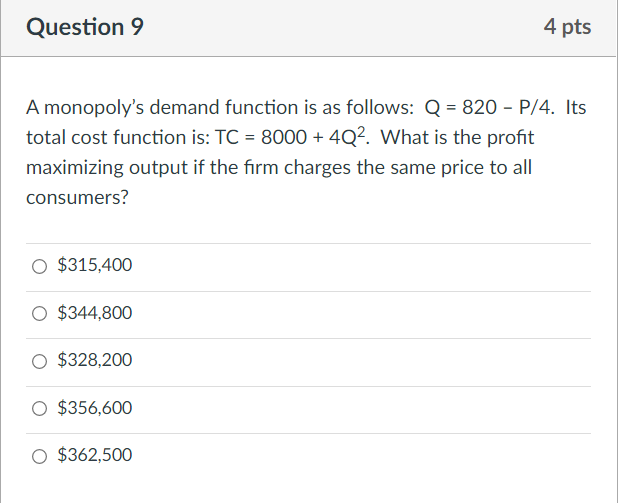622x503 pixels.
Task: Click the demand function "Q = 820 – P/4"
Action: tap(489, 108)
